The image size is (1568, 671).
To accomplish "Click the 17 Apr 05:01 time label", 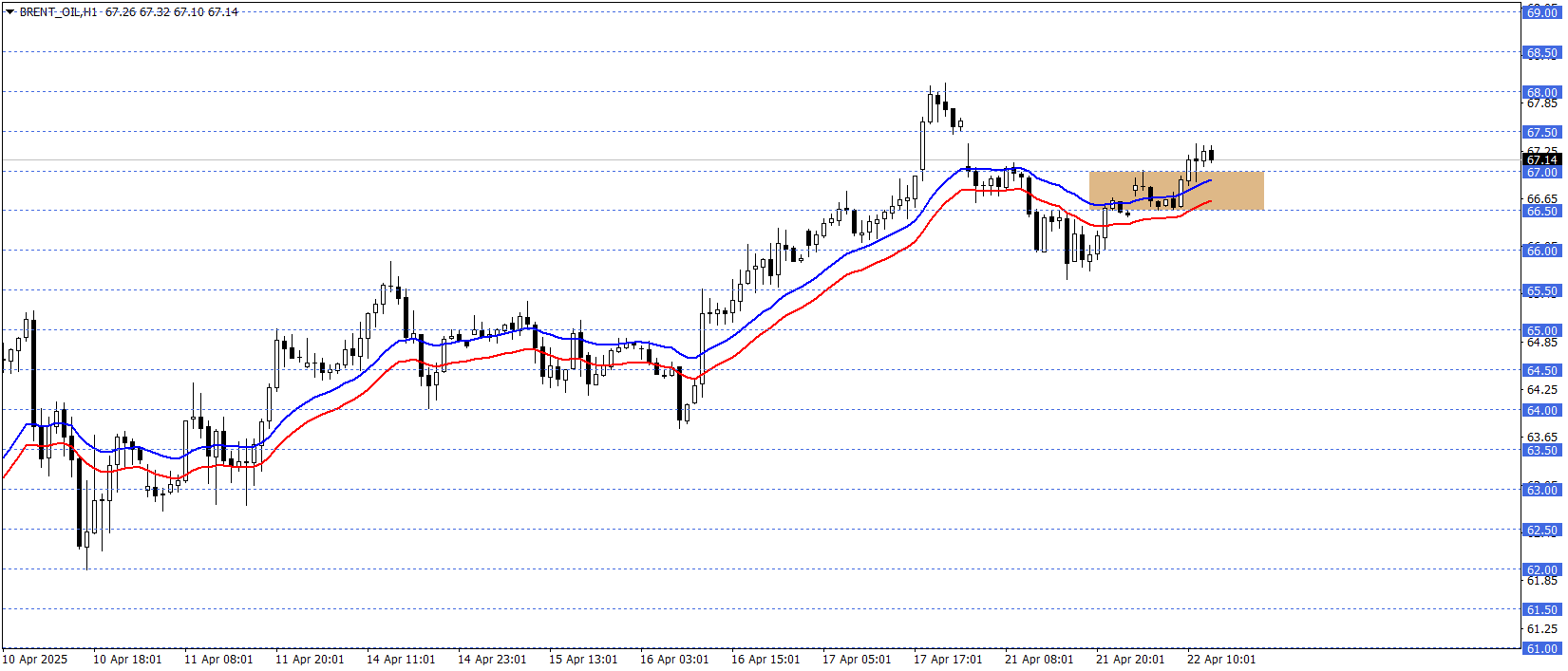I will (x=857, y=659).
